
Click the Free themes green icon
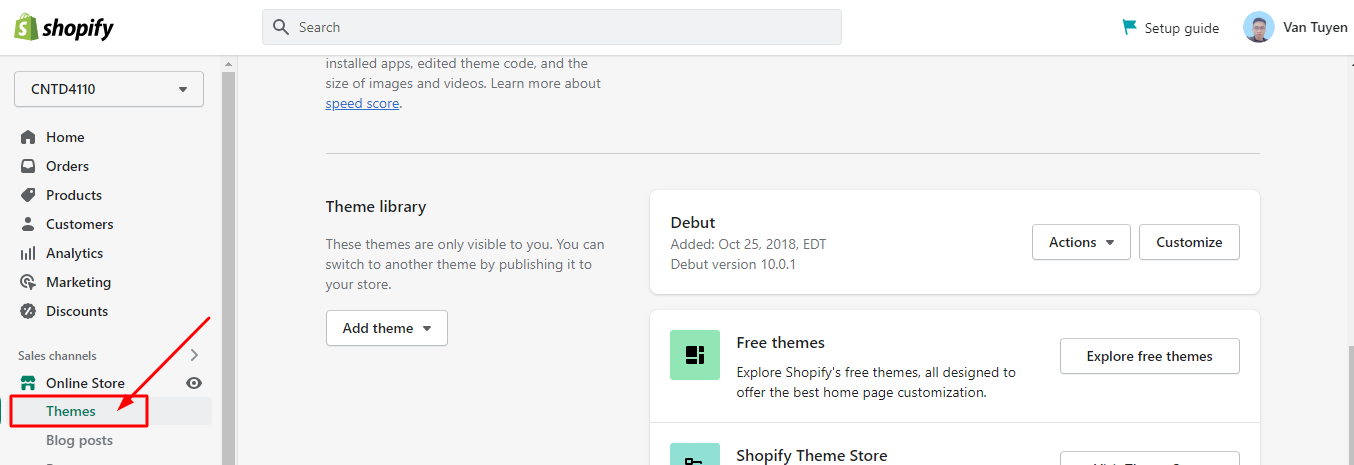pos(695,355)
